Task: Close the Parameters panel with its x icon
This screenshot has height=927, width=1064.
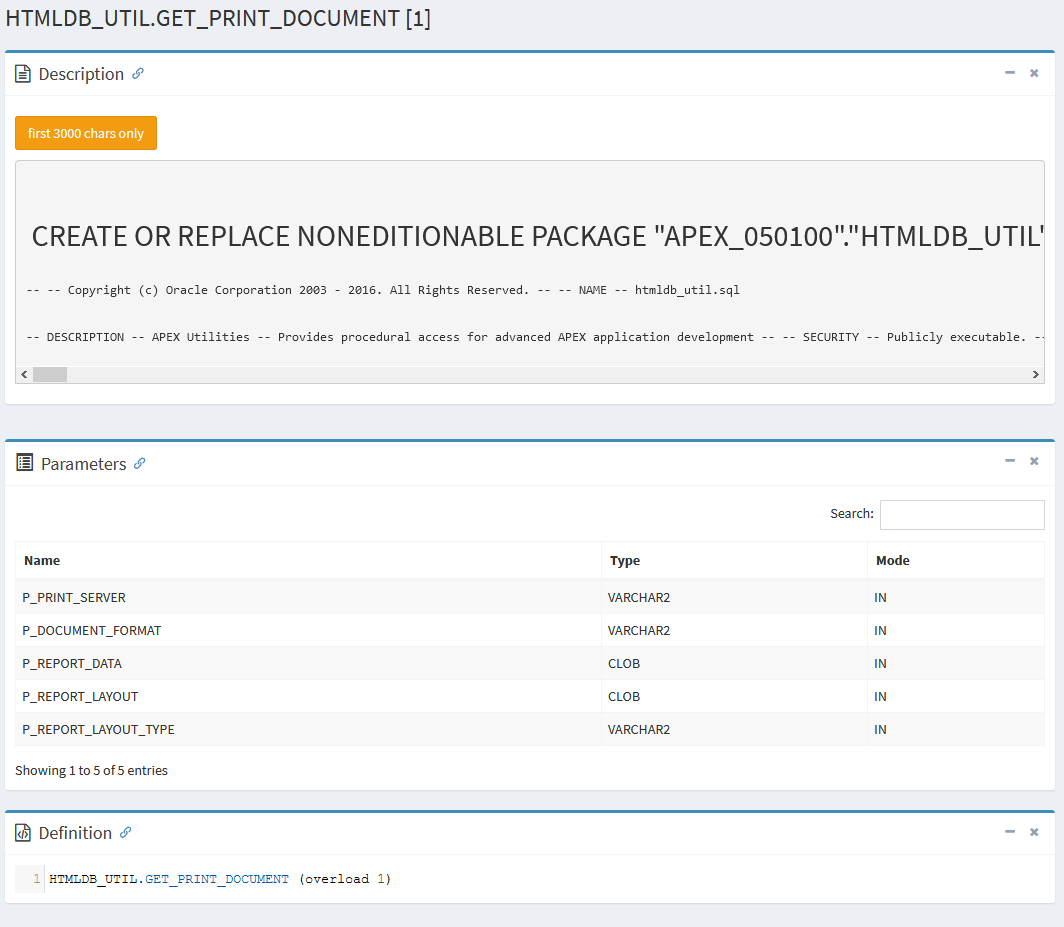Action: click(1034, 461)
